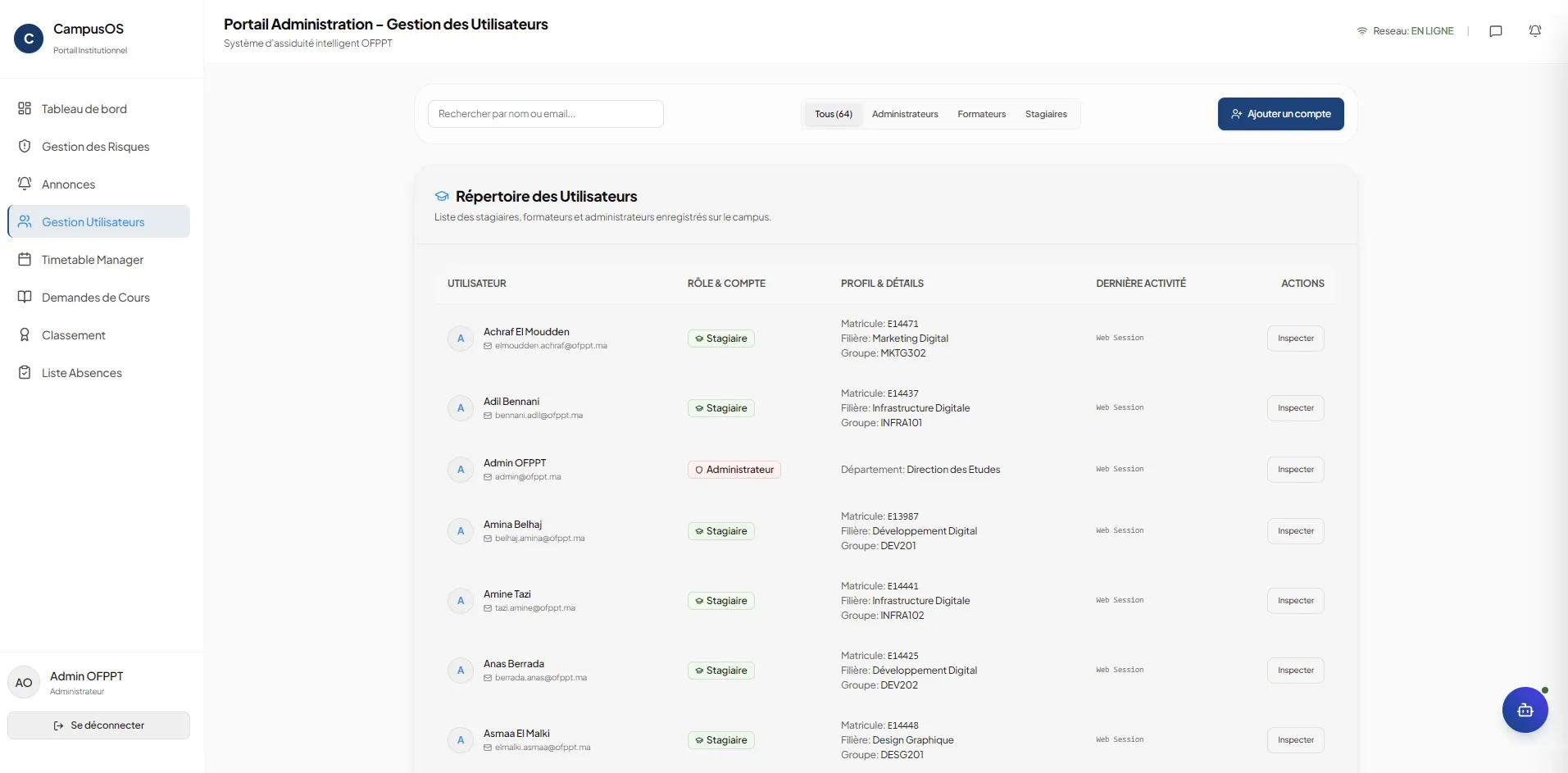Focus the search by name or email field
This screenshot has width=1568, height=773.
546,114
